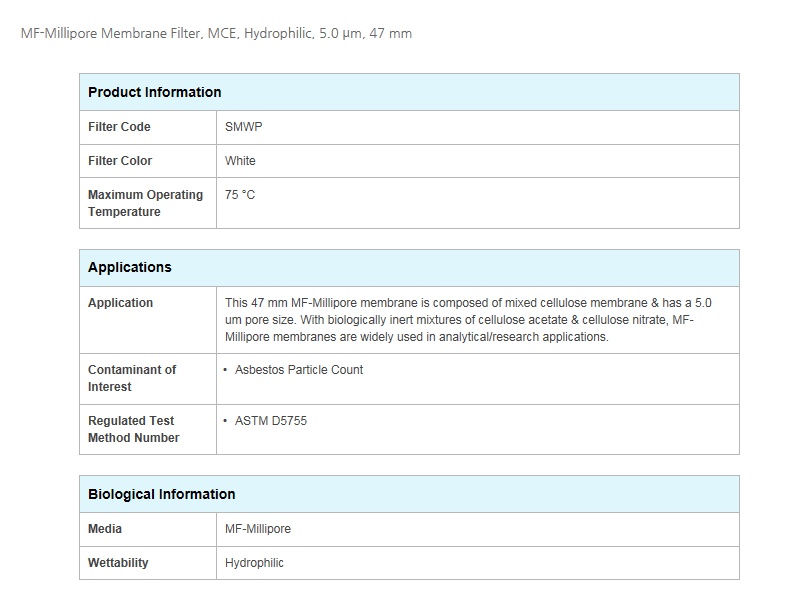Click the Filter Code label

(x=119, y=127)
